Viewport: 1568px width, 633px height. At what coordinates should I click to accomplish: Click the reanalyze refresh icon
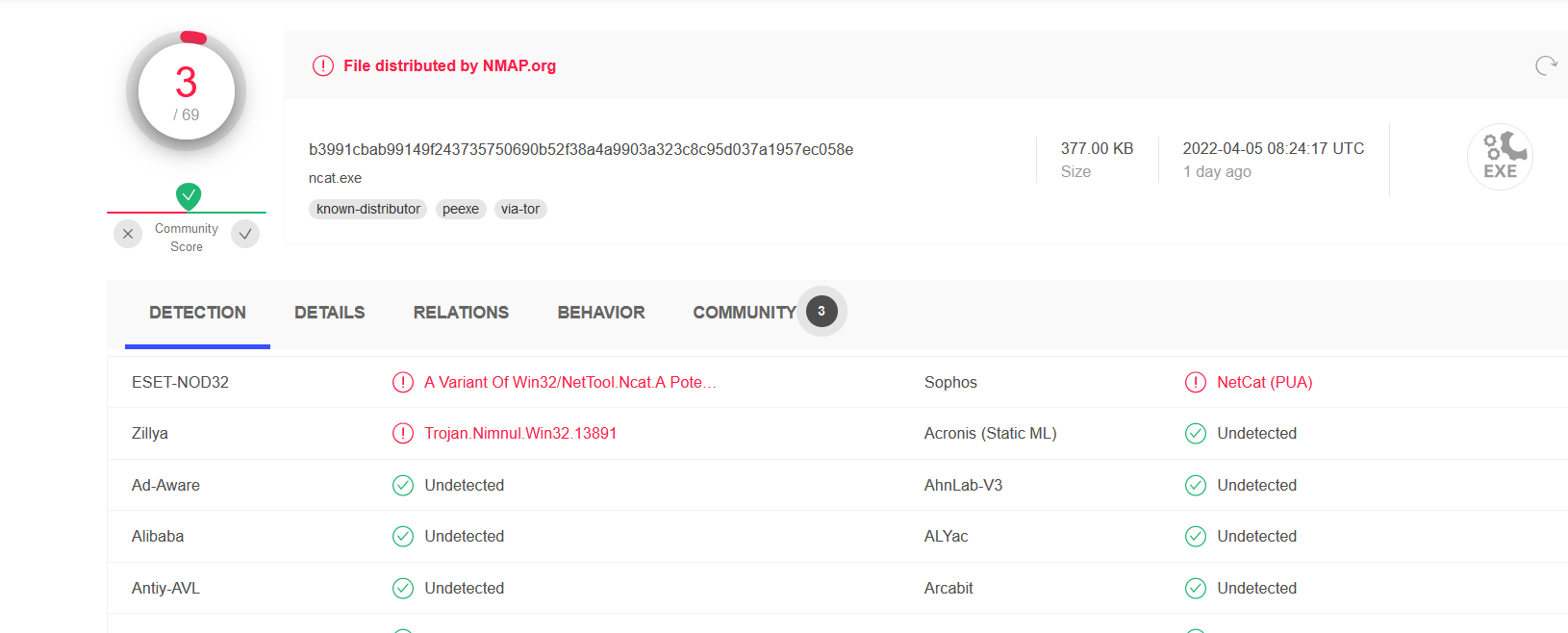click(x=1545, y=65)
